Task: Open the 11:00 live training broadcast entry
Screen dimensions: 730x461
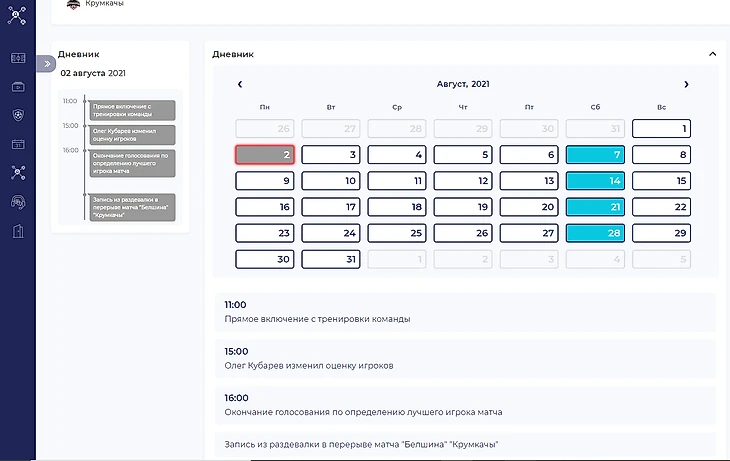Action: tap(465, 312)
